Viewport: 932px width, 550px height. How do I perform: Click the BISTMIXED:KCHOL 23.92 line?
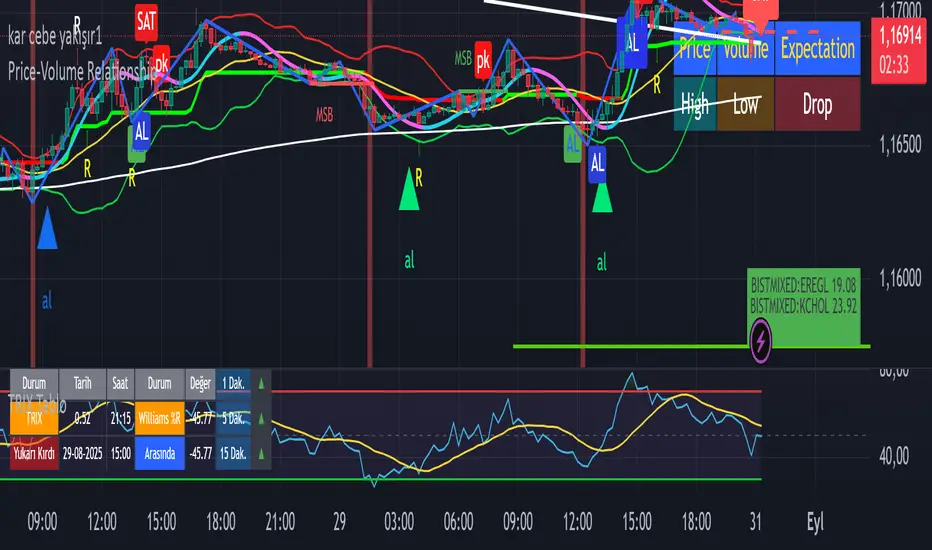click(x=803, y=306)
